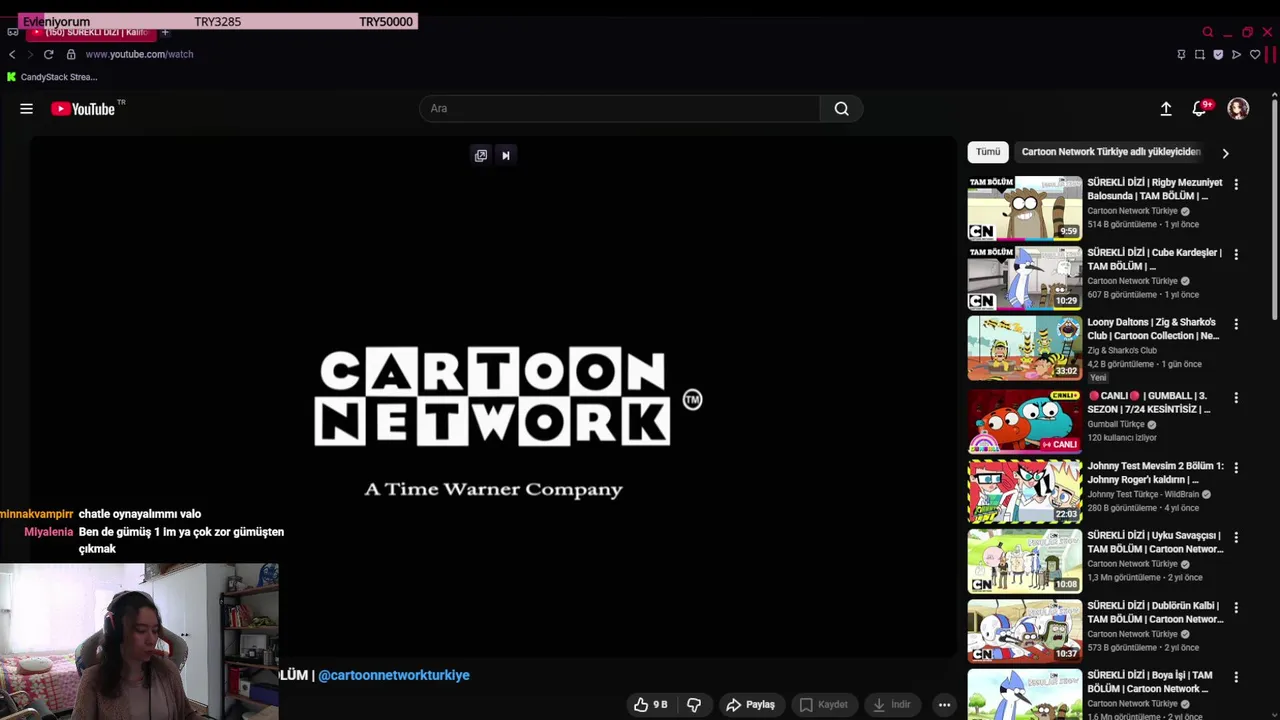This screenshot has height=720, width=1280.
Task: Show more filter chips with right chevron
Action: point(1225,153)
